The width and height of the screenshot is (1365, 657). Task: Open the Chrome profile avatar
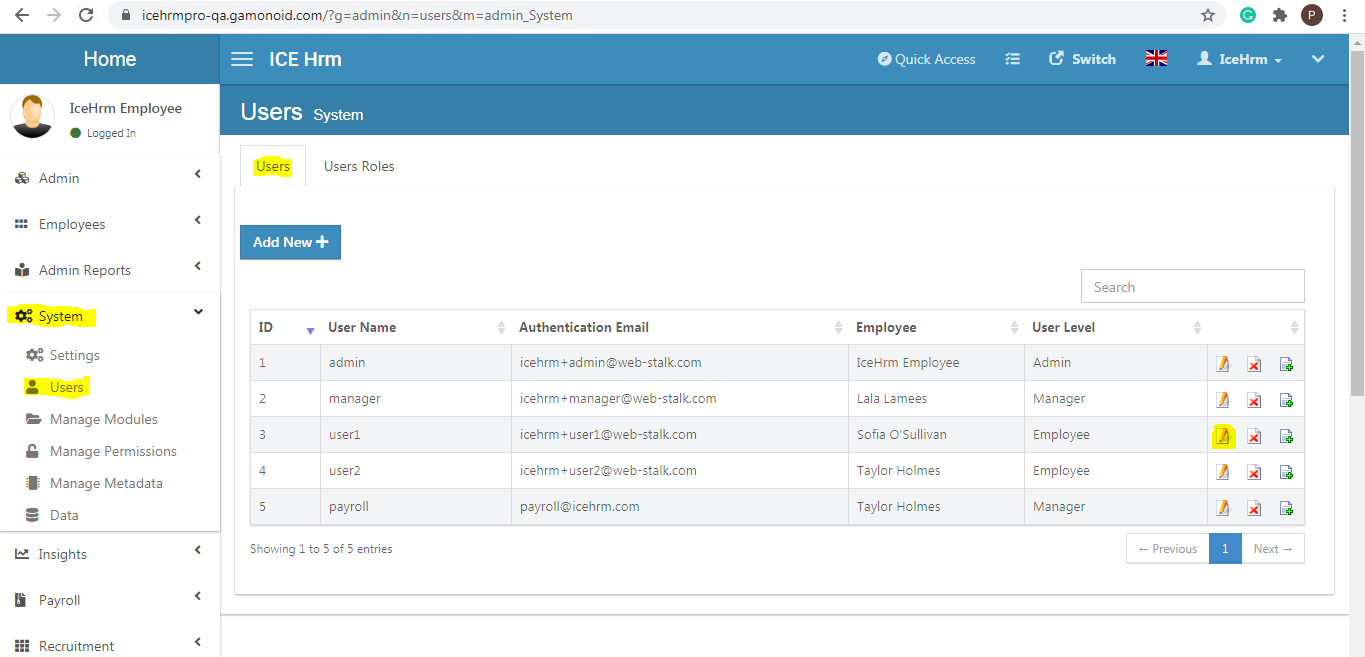point(1312,15)
